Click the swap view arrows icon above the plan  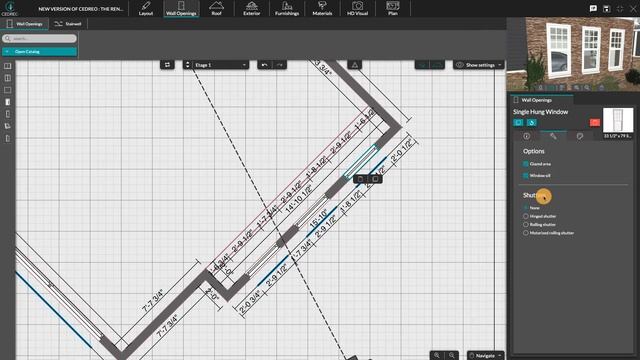tap(167, 65)
